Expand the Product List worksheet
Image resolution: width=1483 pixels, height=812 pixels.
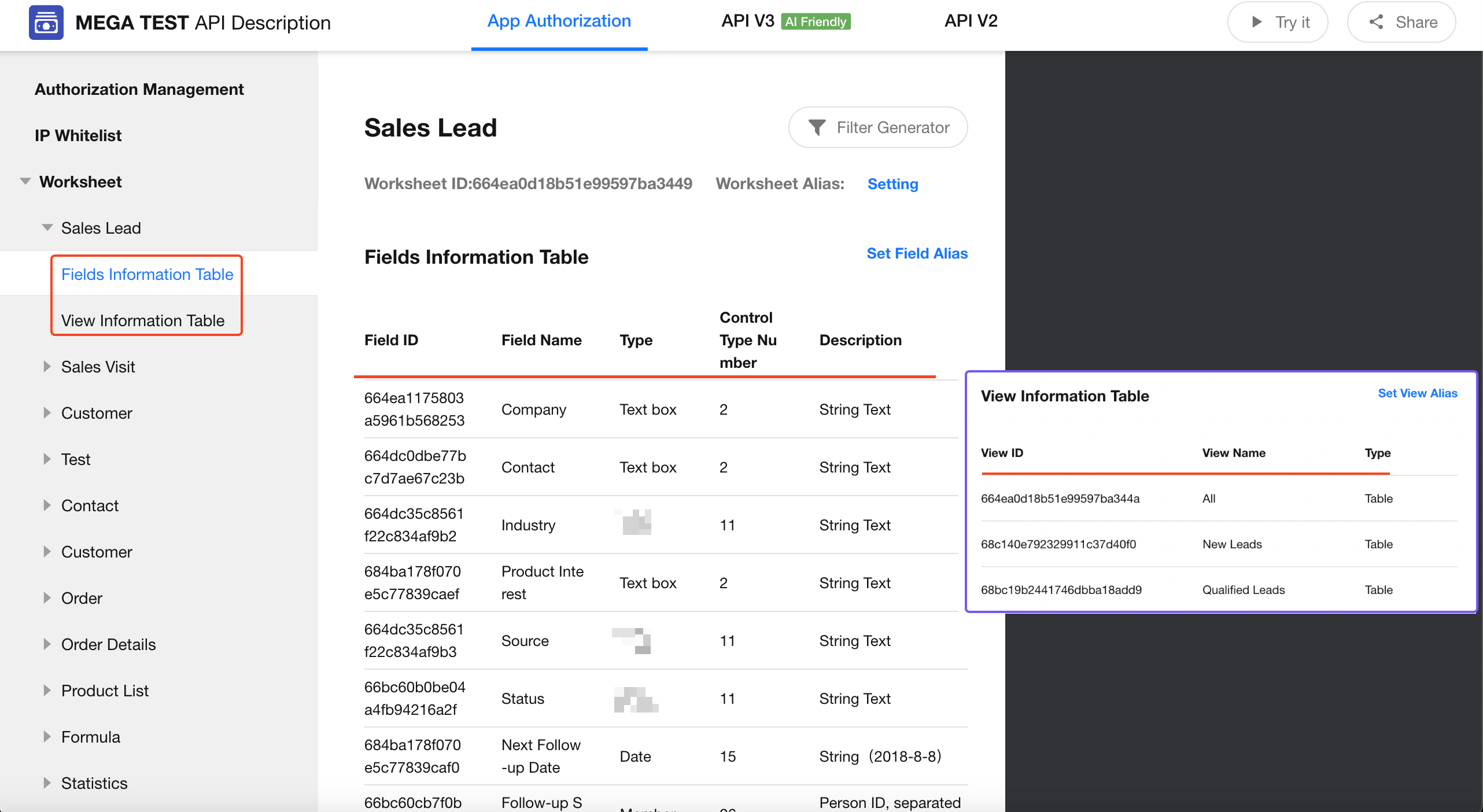(47, 691)
